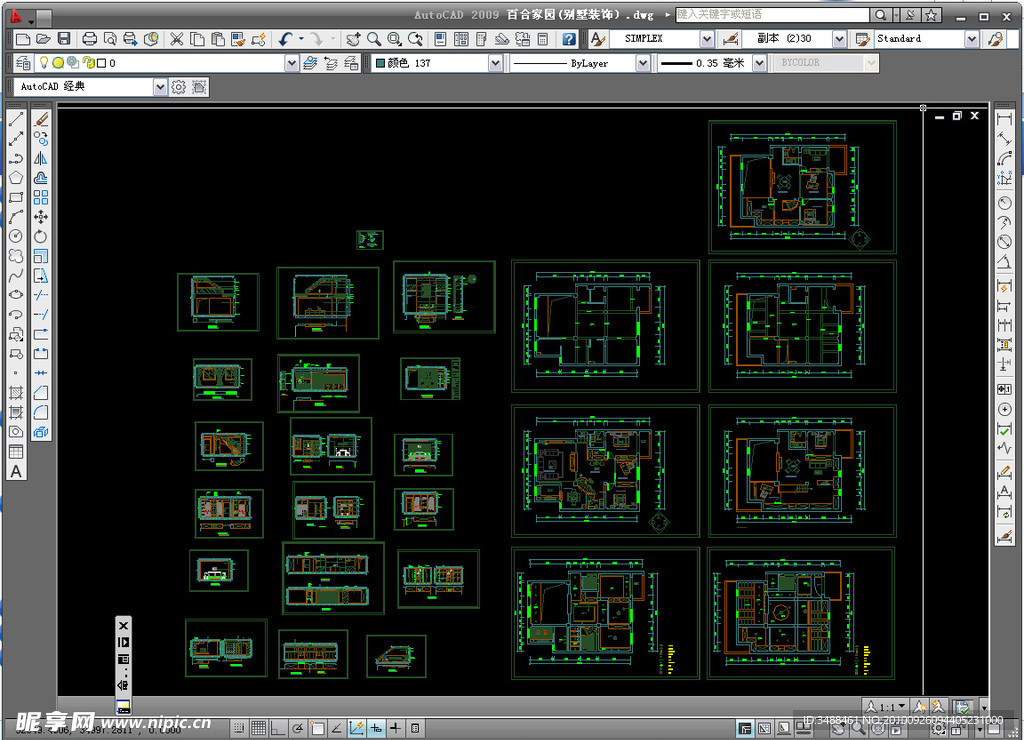Screen dimensions: 1024x740
Task: Select the Multiline Text tool
Action: (17, 471)
